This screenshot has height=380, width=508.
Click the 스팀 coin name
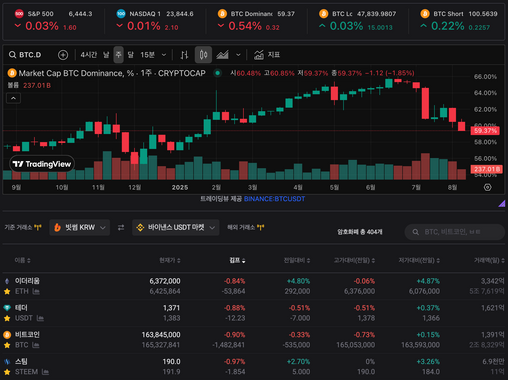point(21,361)
